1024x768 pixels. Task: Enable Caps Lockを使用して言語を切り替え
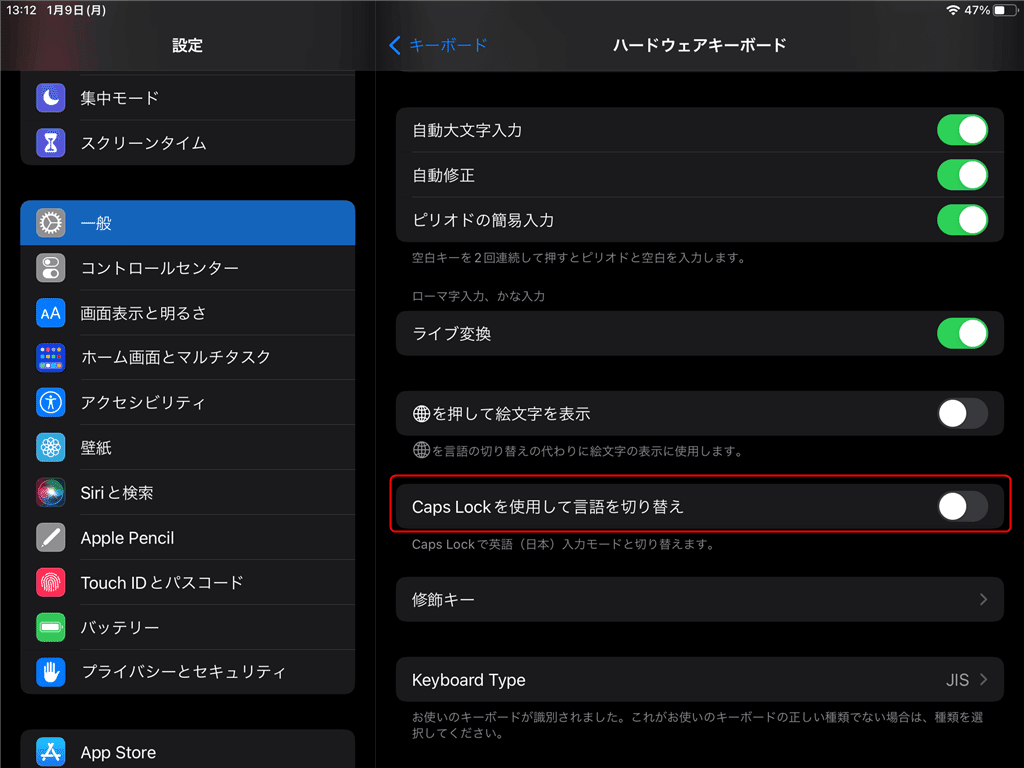(x=962, y=507)
